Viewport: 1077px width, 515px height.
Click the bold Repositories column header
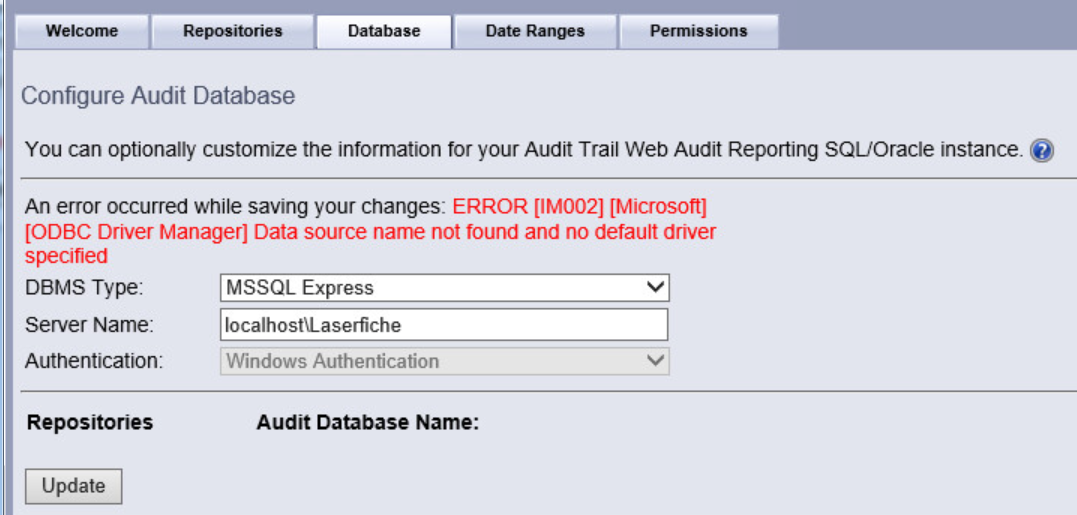(90, 422)
